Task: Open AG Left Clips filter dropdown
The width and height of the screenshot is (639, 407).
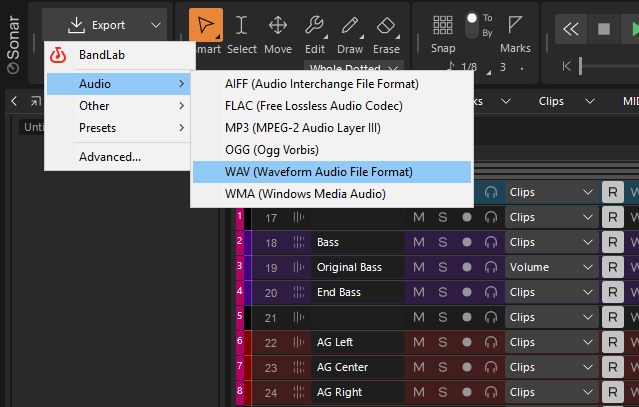Action: click(x=551, y=342)
